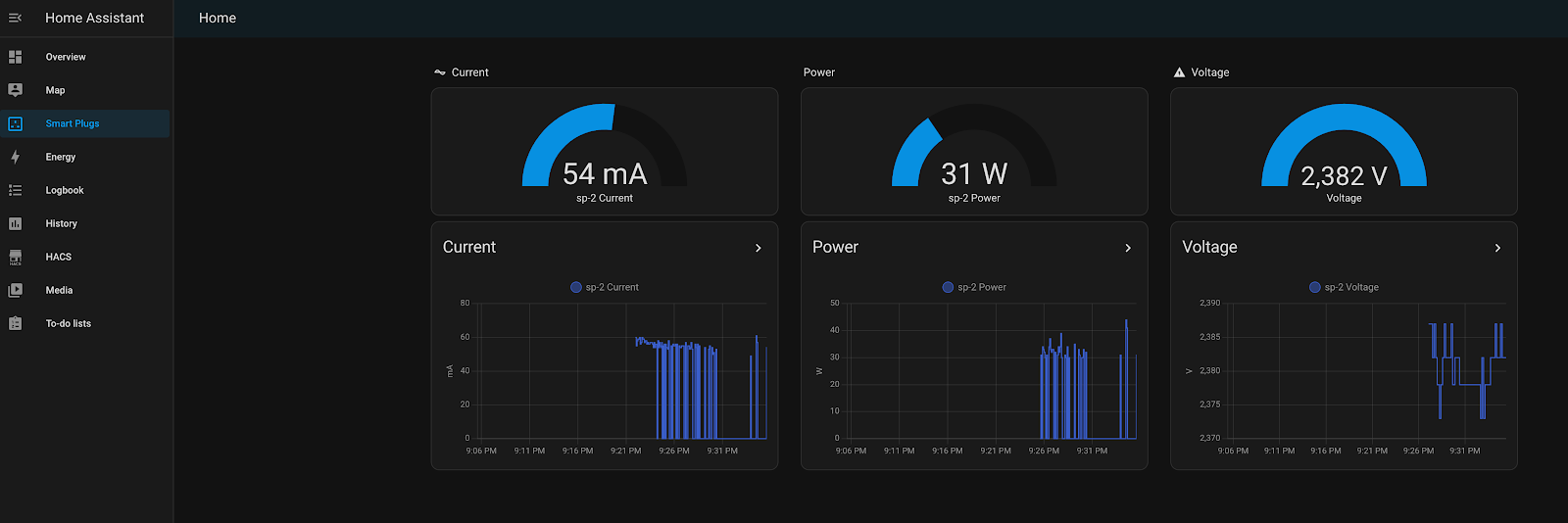Click the HACS store icon

tap(15, 257)
